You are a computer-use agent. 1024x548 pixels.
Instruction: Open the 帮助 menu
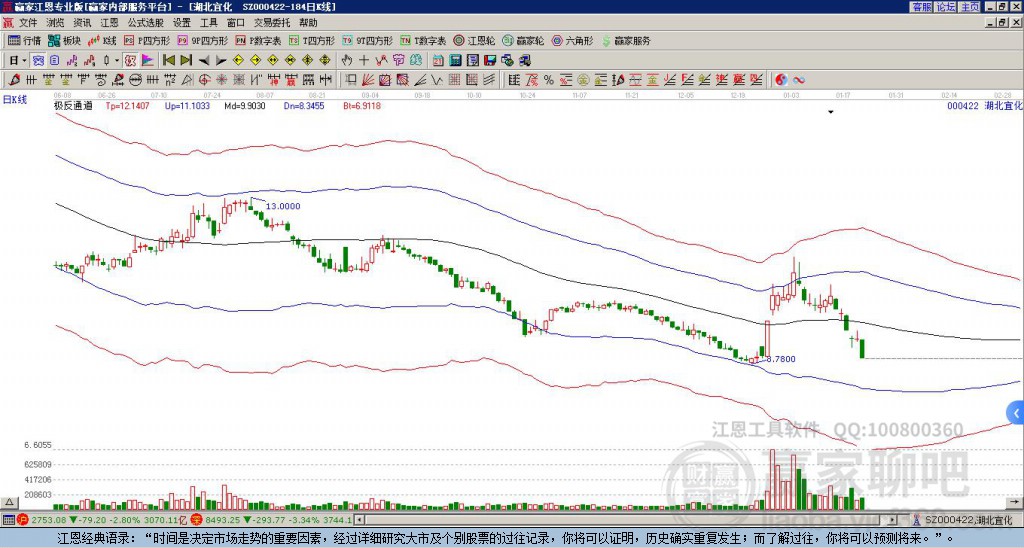pos(308,23)
